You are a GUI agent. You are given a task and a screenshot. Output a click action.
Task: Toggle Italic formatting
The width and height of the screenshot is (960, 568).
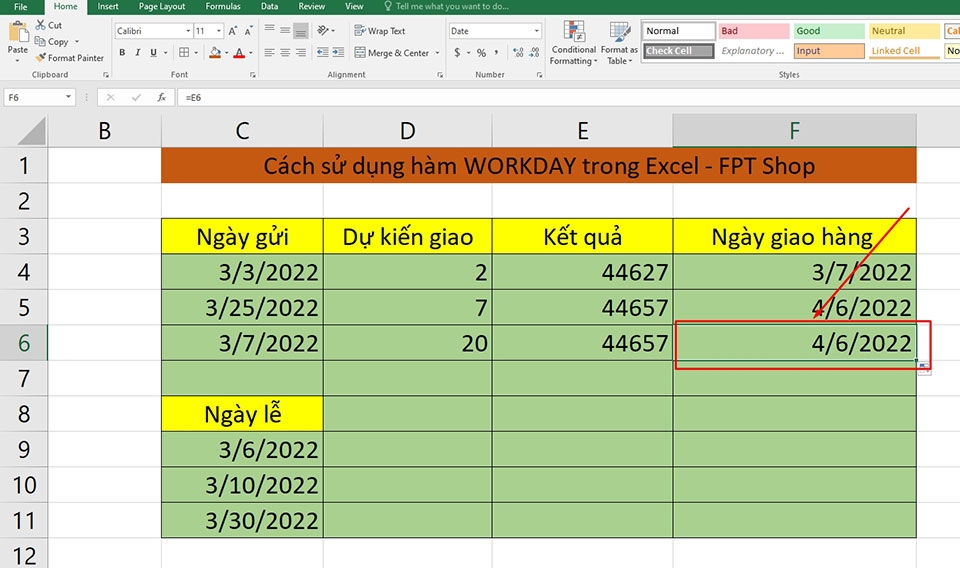point(138,53)
